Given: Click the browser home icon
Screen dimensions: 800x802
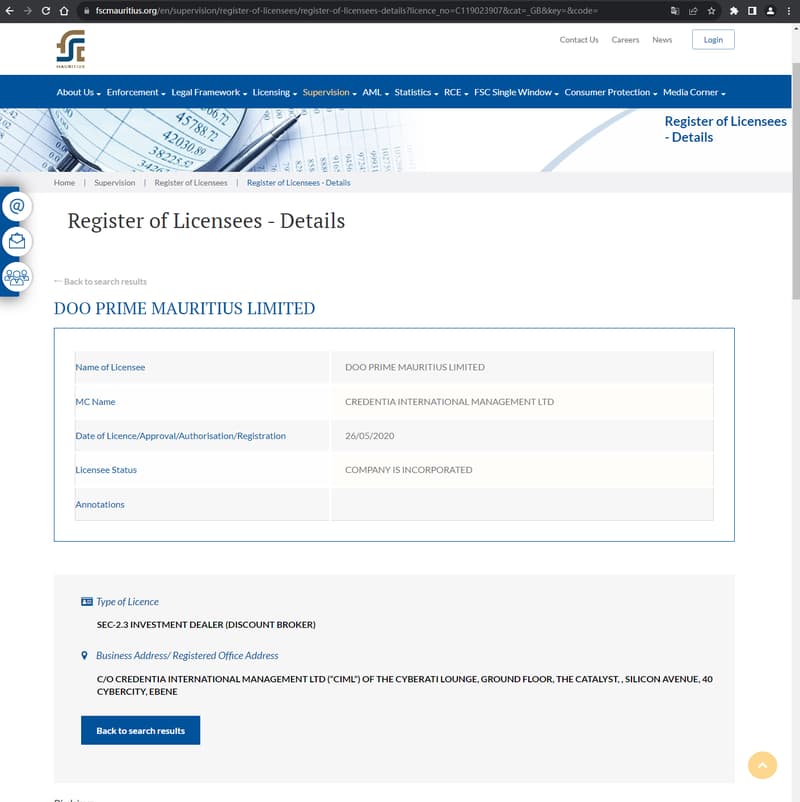Looking at the screenshot, I should tap(64, 10).
